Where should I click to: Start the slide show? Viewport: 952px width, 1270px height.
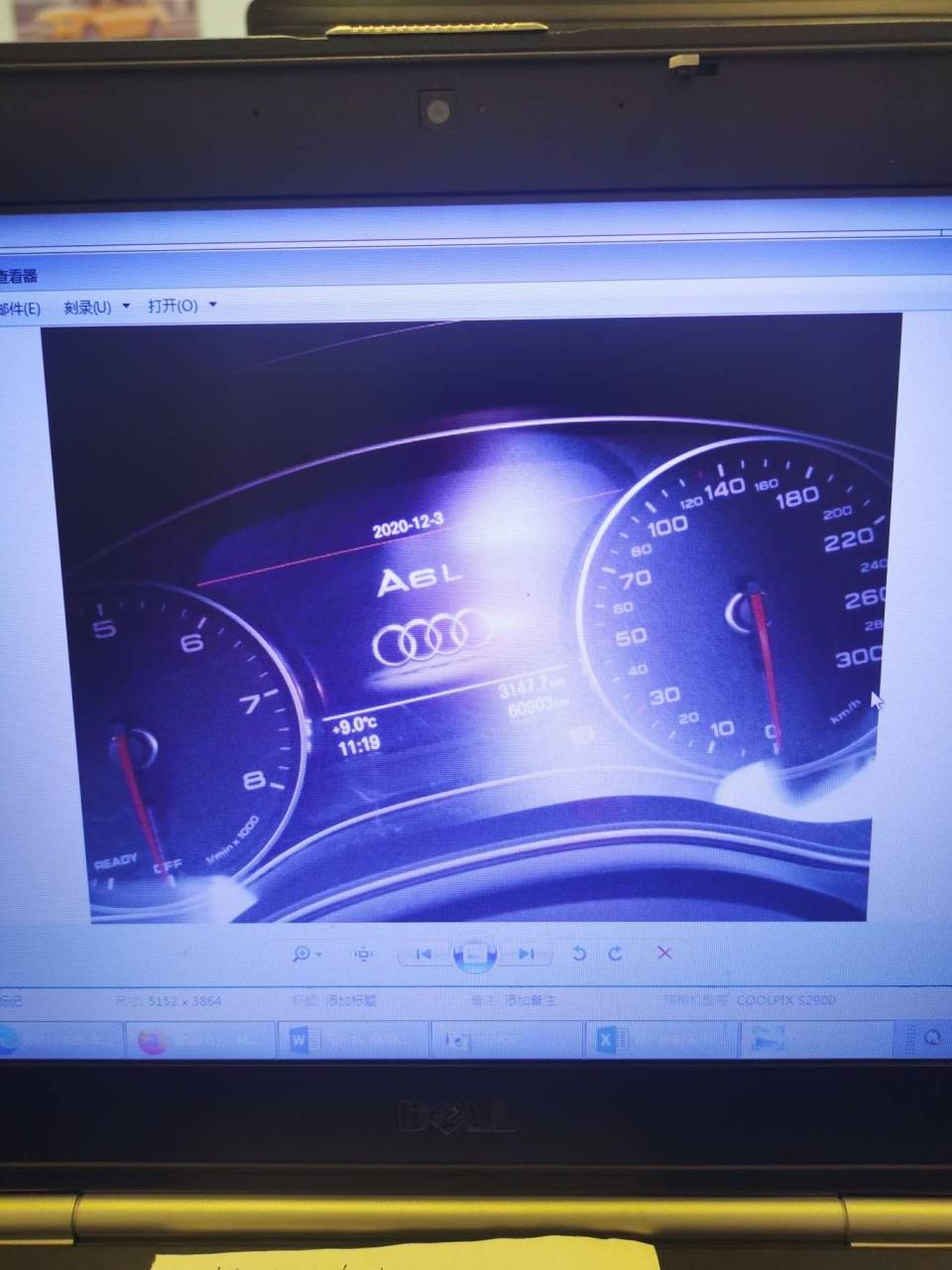475,954
